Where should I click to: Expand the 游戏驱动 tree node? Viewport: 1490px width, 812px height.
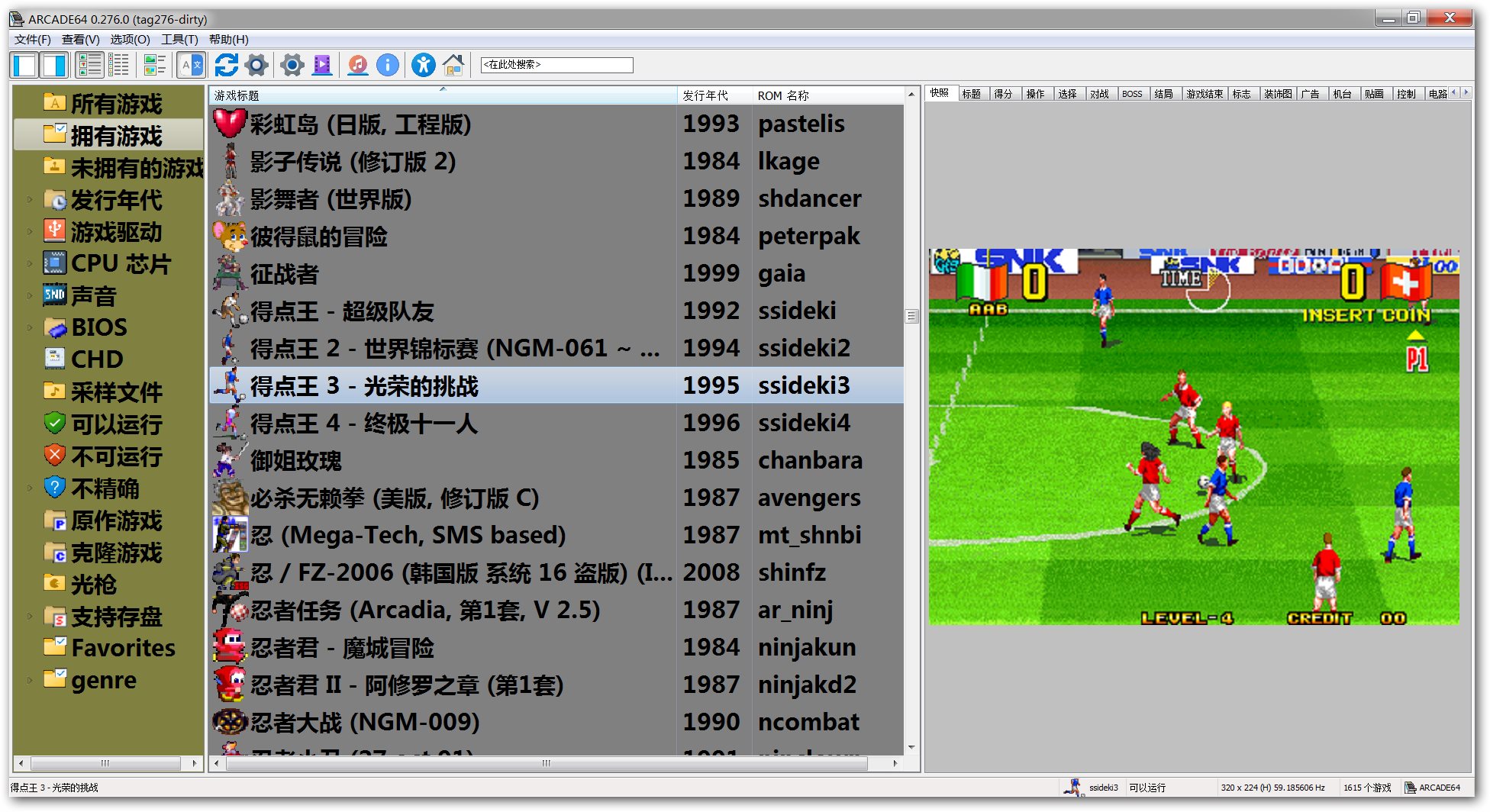point(30,232)
